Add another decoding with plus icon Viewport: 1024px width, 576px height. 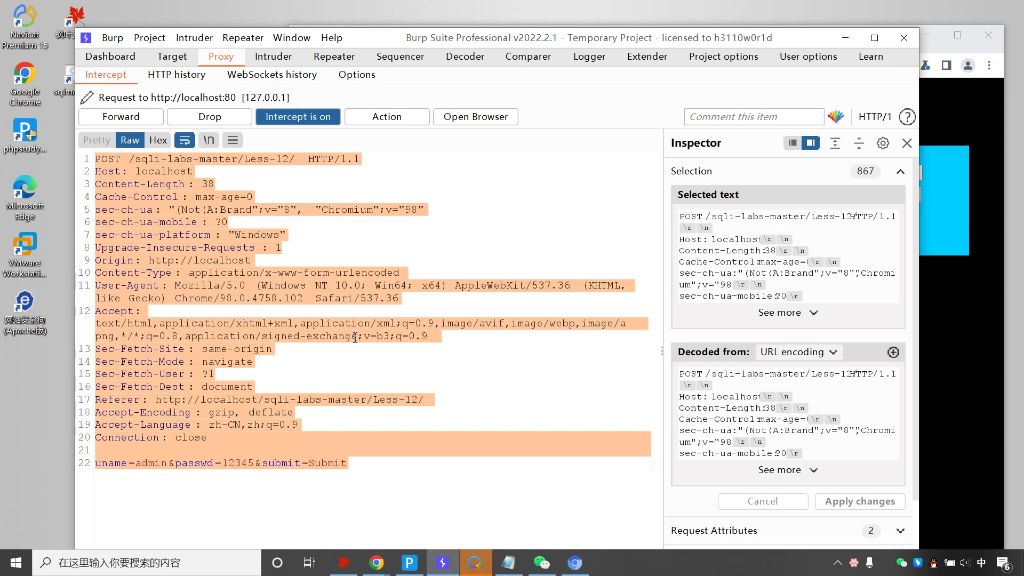point(893,352)
